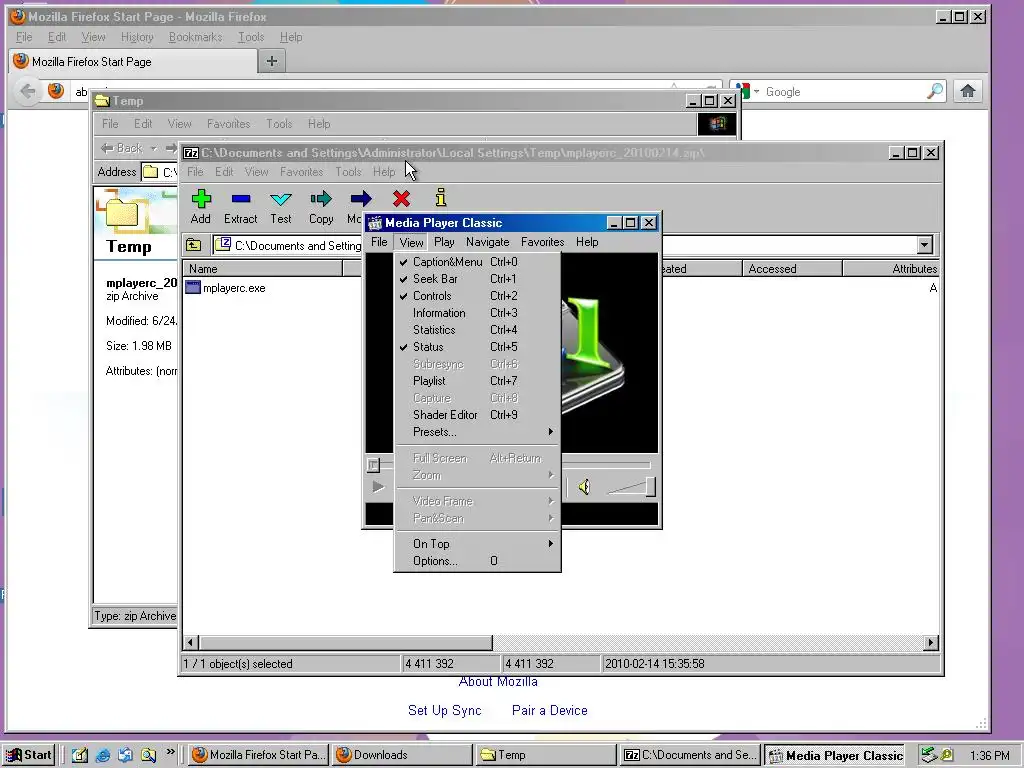Image resolution: width=1024 pixels, height=768 pixels.
Task: Click the Play button in Media Player Classic
Action: 377,487
